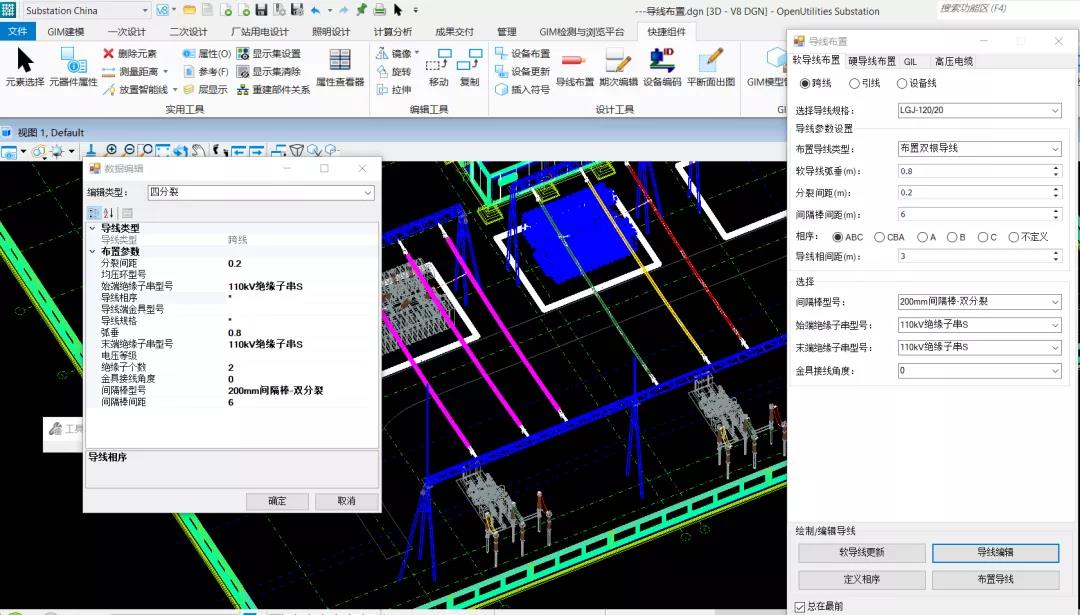Open the 文件 menu tab
1080x615 pixels.
[18, 31]
